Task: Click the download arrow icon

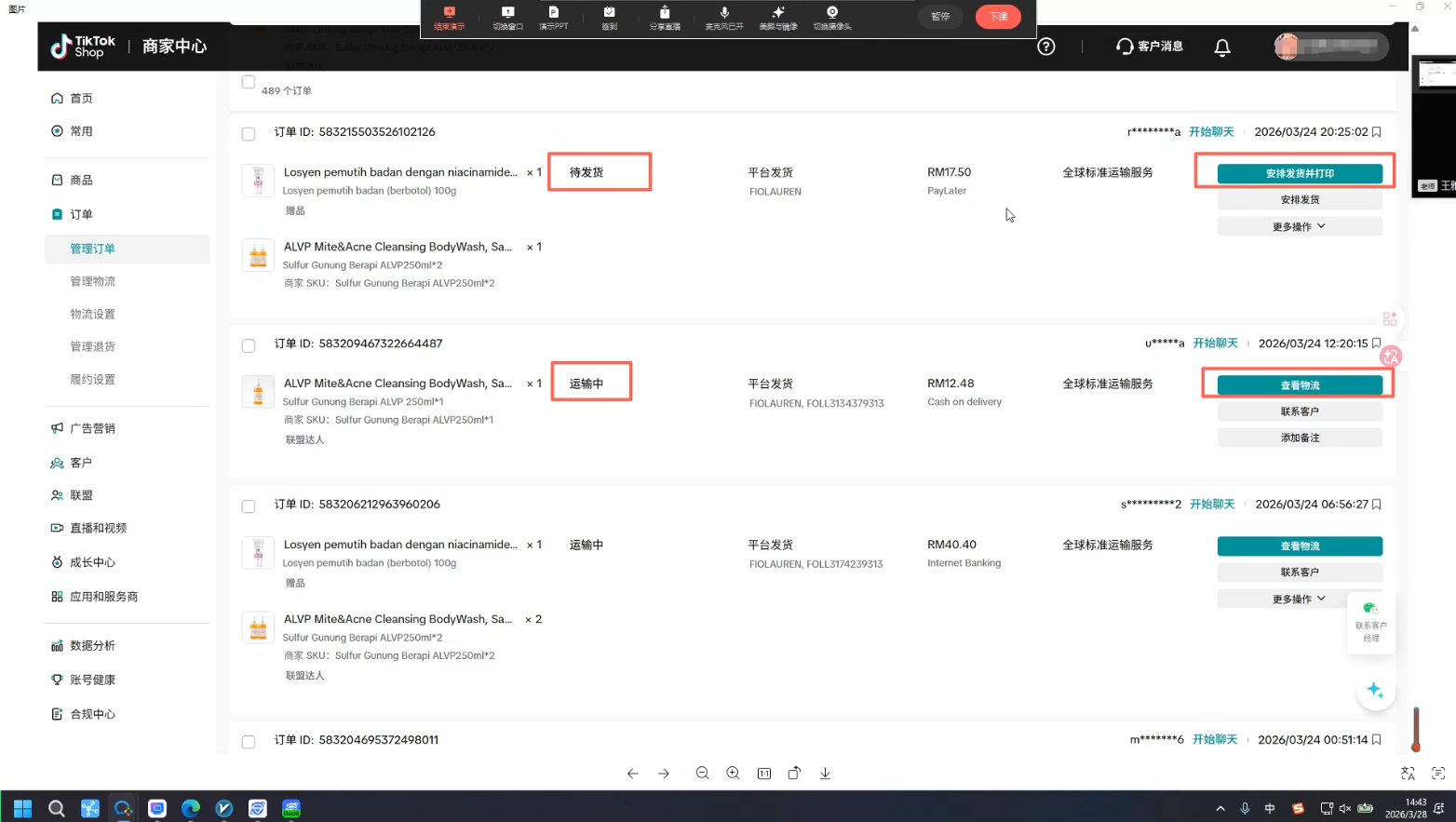Action: click(825, 774)
